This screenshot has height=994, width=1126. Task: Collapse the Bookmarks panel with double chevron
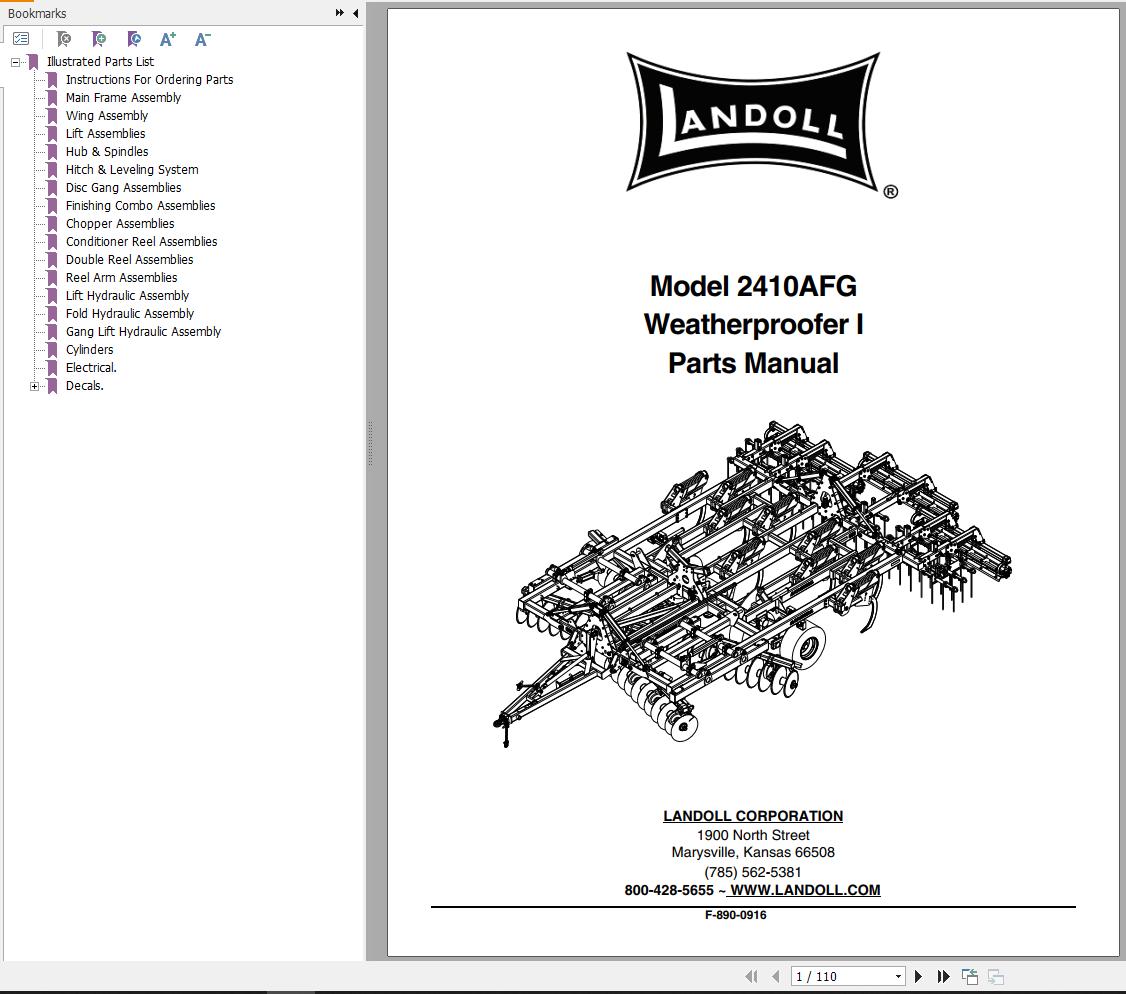point(340,13)
